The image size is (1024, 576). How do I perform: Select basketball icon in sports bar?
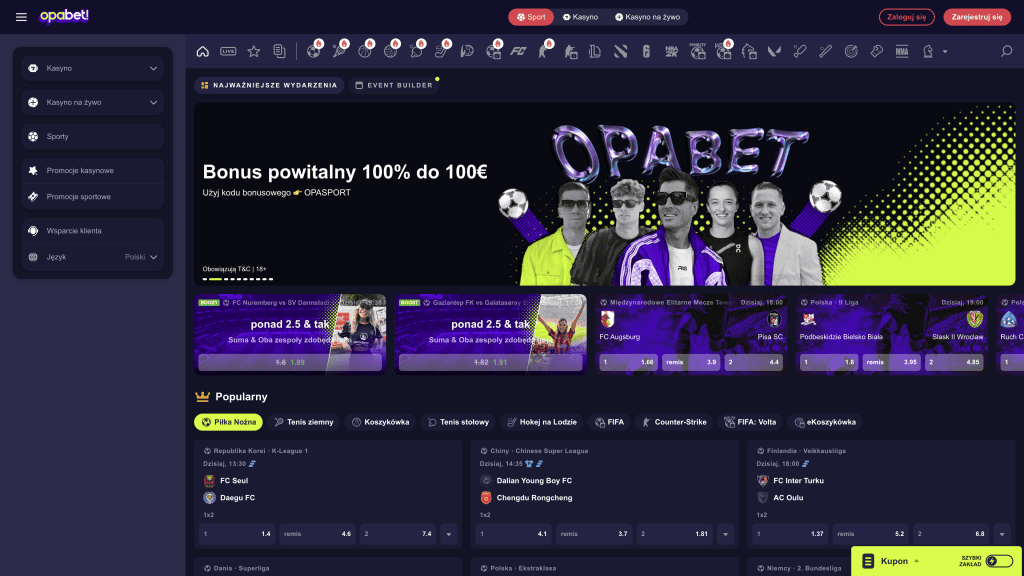365,51
